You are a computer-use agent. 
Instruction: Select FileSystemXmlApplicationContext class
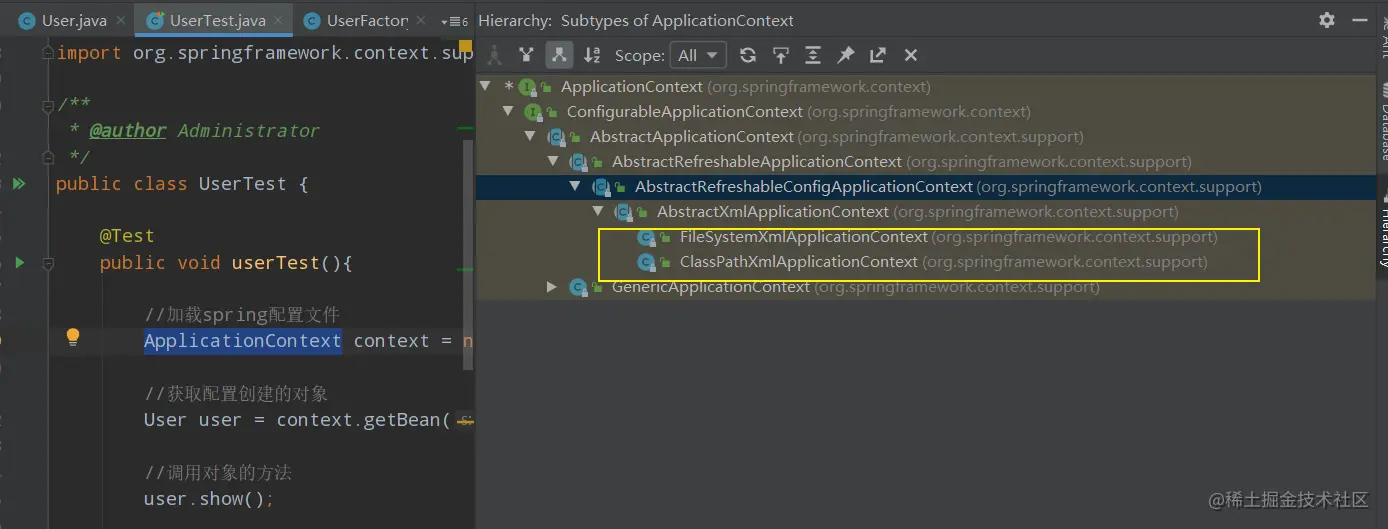(x=926, y=237)
